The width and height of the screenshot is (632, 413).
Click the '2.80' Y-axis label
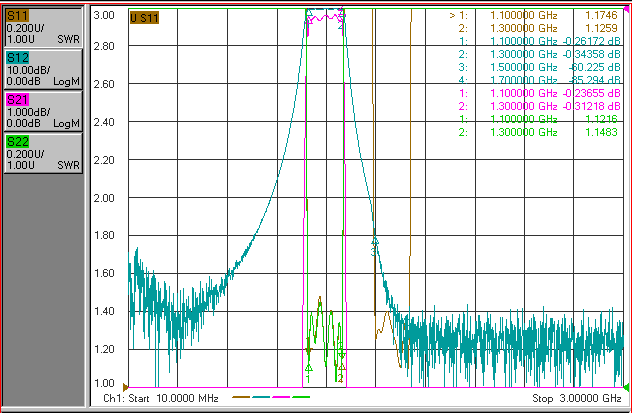(x=104, y=46)
